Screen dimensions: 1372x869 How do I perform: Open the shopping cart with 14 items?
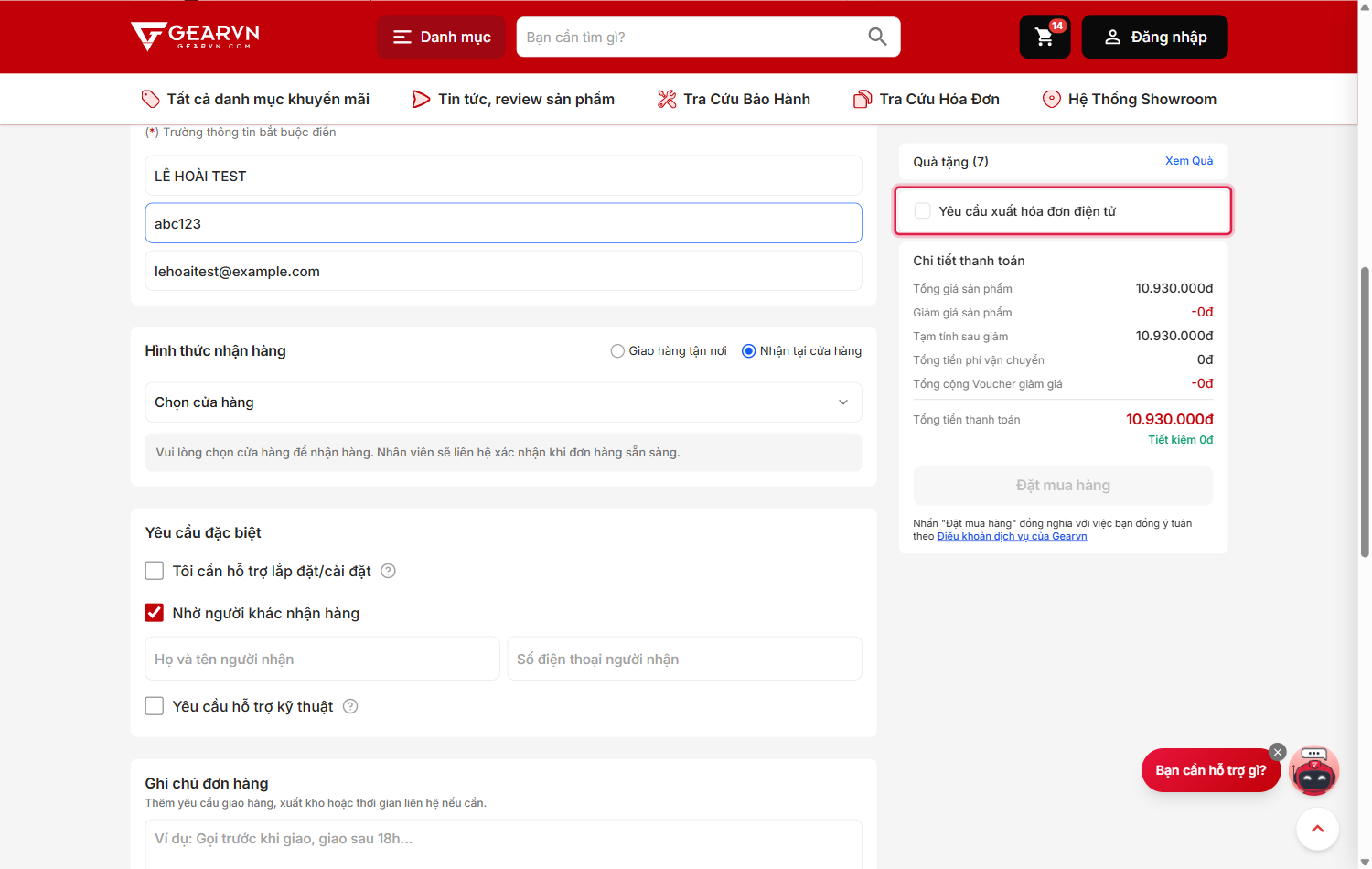[1045, 37]
